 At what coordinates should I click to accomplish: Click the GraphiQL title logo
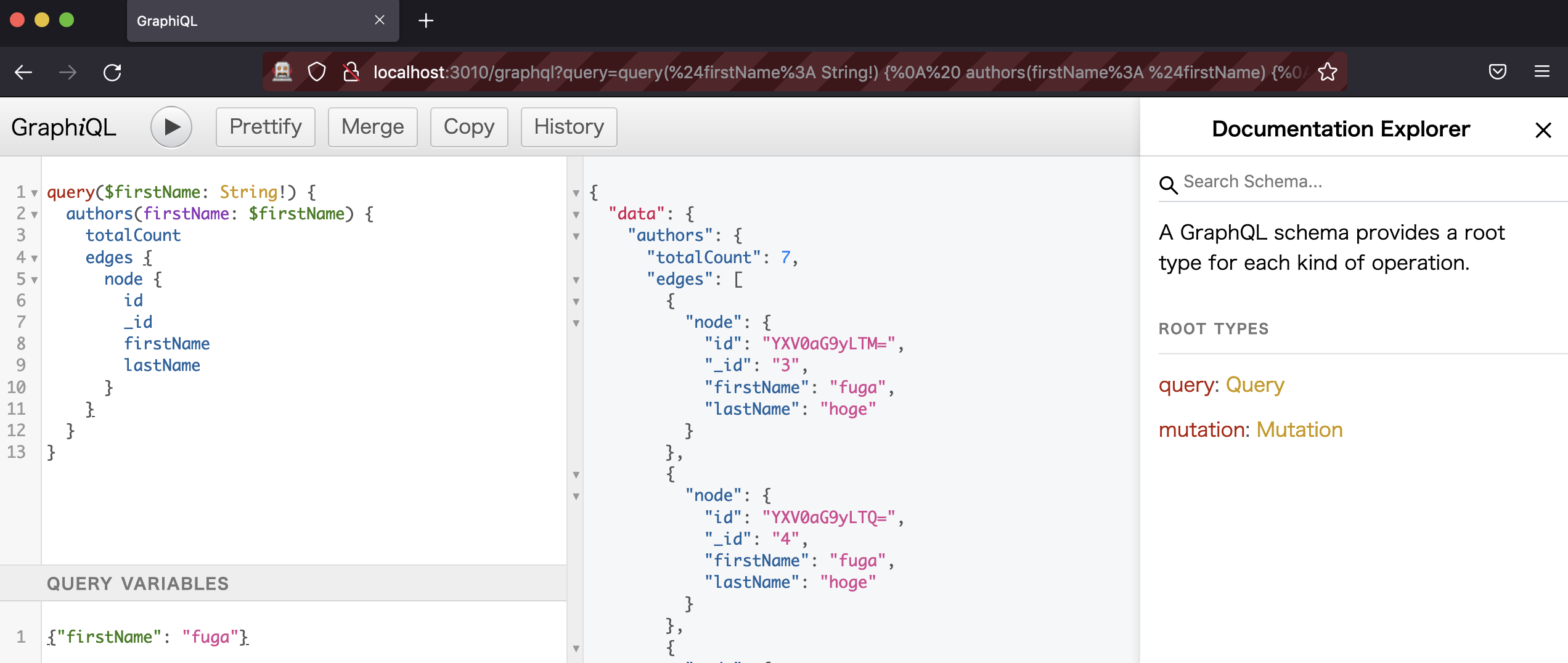(63, 128)
